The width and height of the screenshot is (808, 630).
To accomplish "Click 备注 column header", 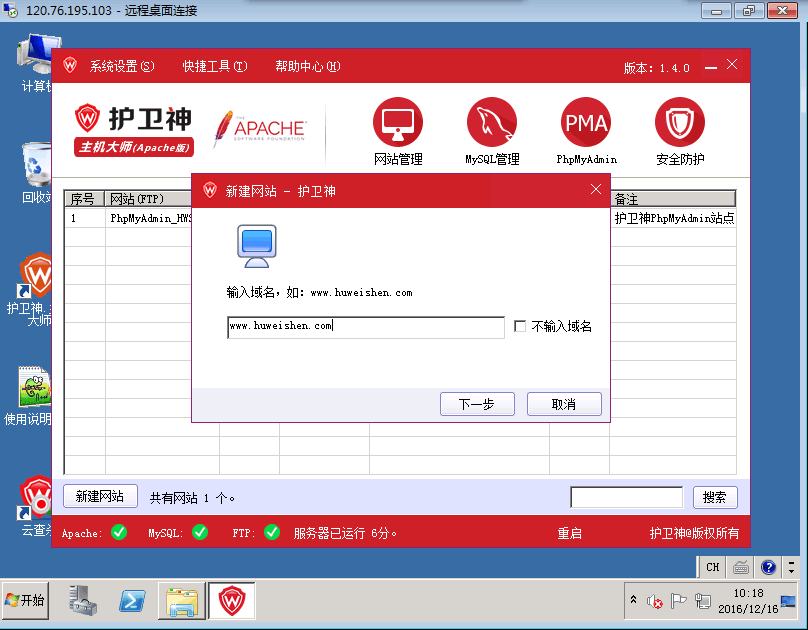I will 673,199.
